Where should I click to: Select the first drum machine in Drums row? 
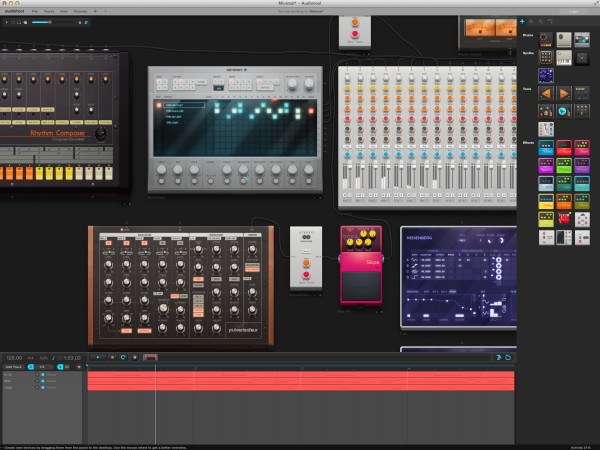(546, 39)
